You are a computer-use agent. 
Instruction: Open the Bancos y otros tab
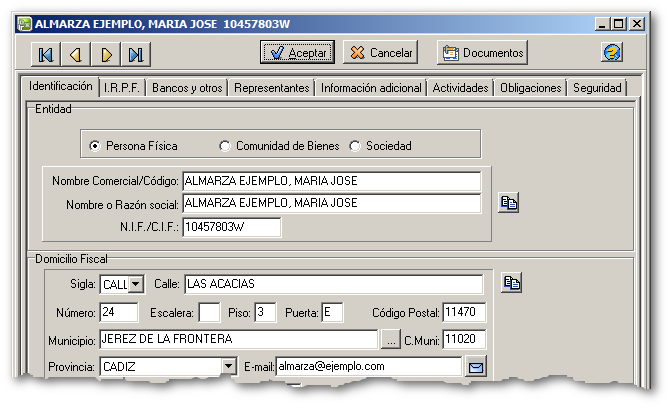tap(187, 88)
